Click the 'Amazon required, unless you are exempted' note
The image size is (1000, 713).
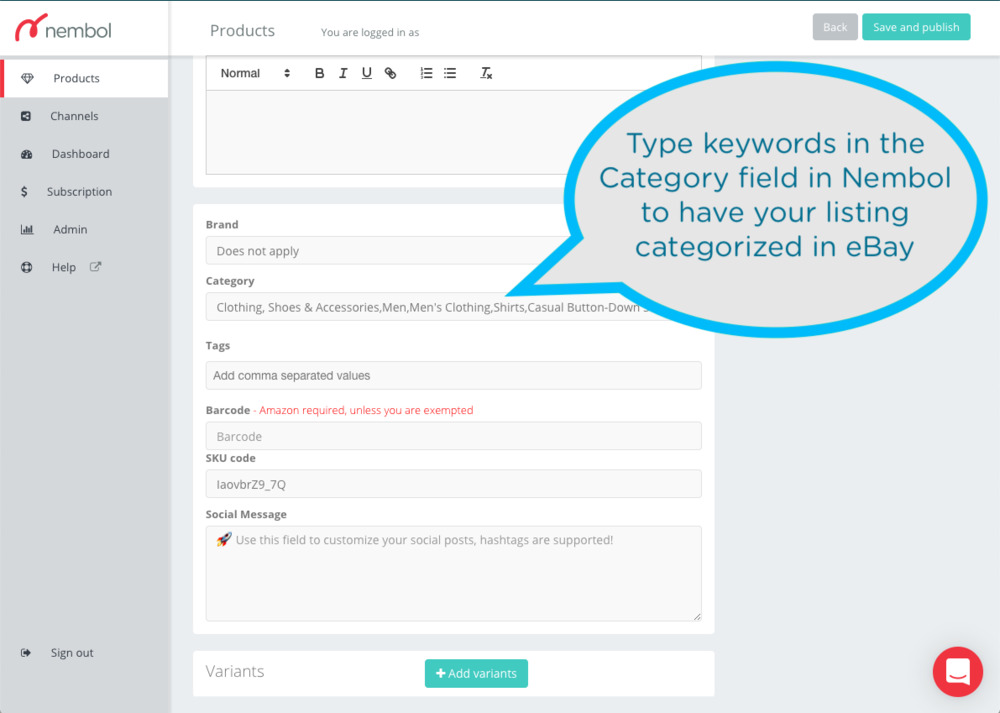pos(366,410)
